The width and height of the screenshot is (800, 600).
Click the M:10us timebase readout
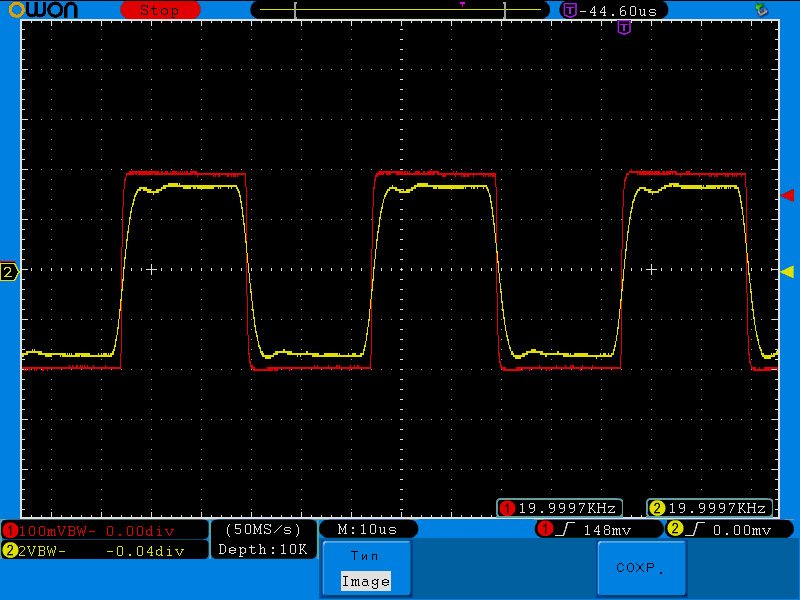click(x=367, y=530)
